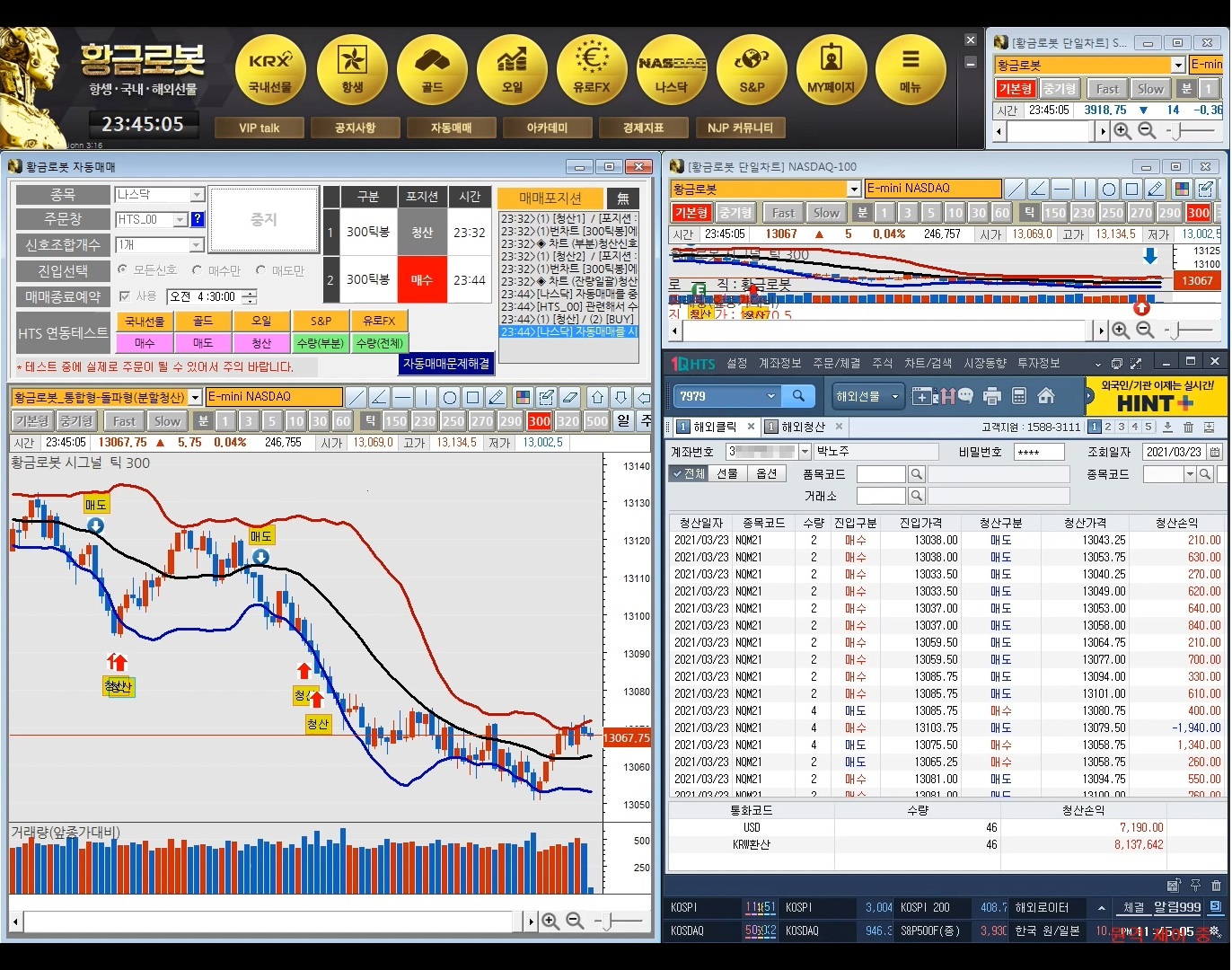Open the calculator icon in 1Q HTS toolbar

point(1019,396)
